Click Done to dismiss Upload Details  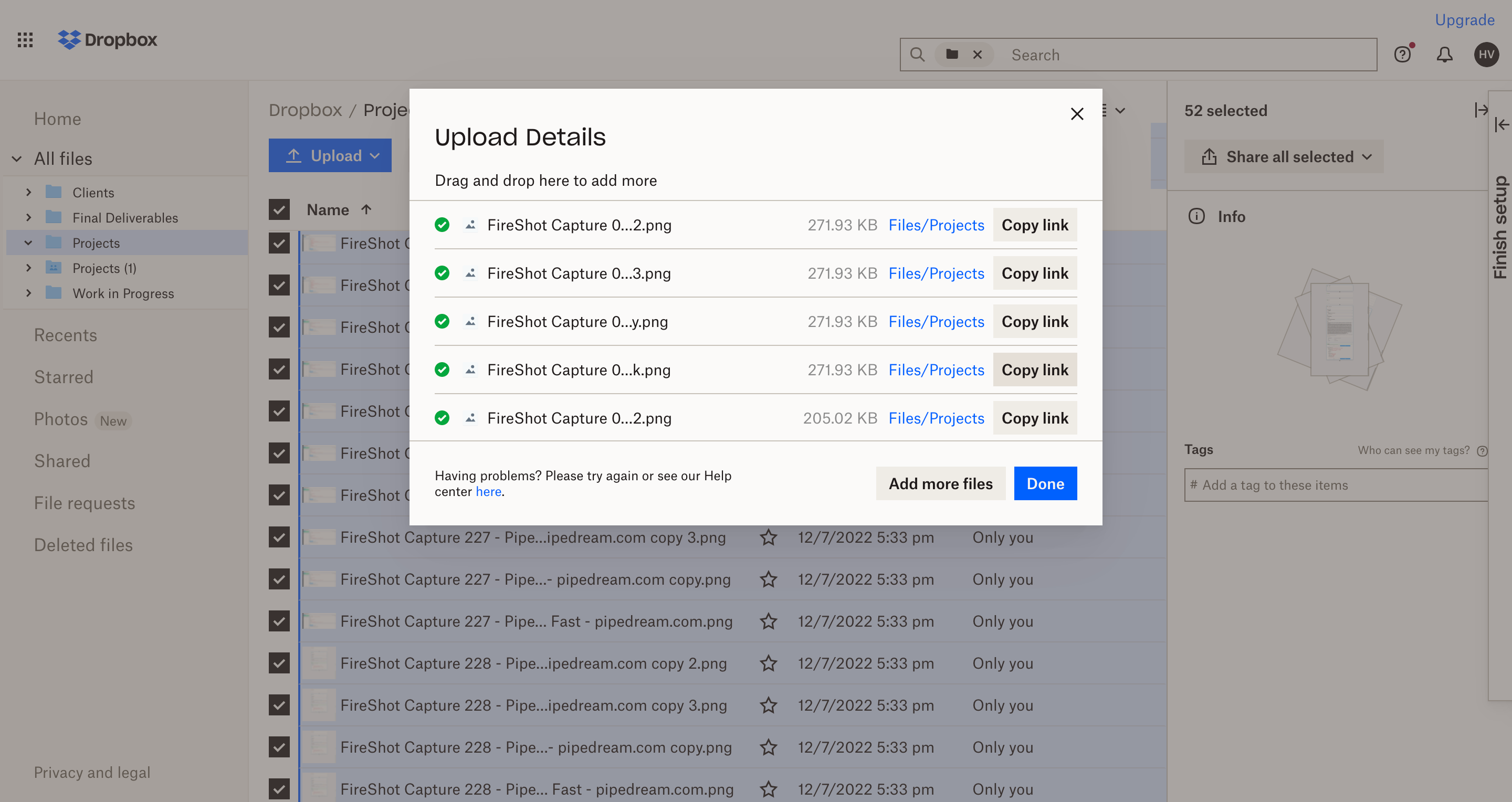tap(1045, 483)
